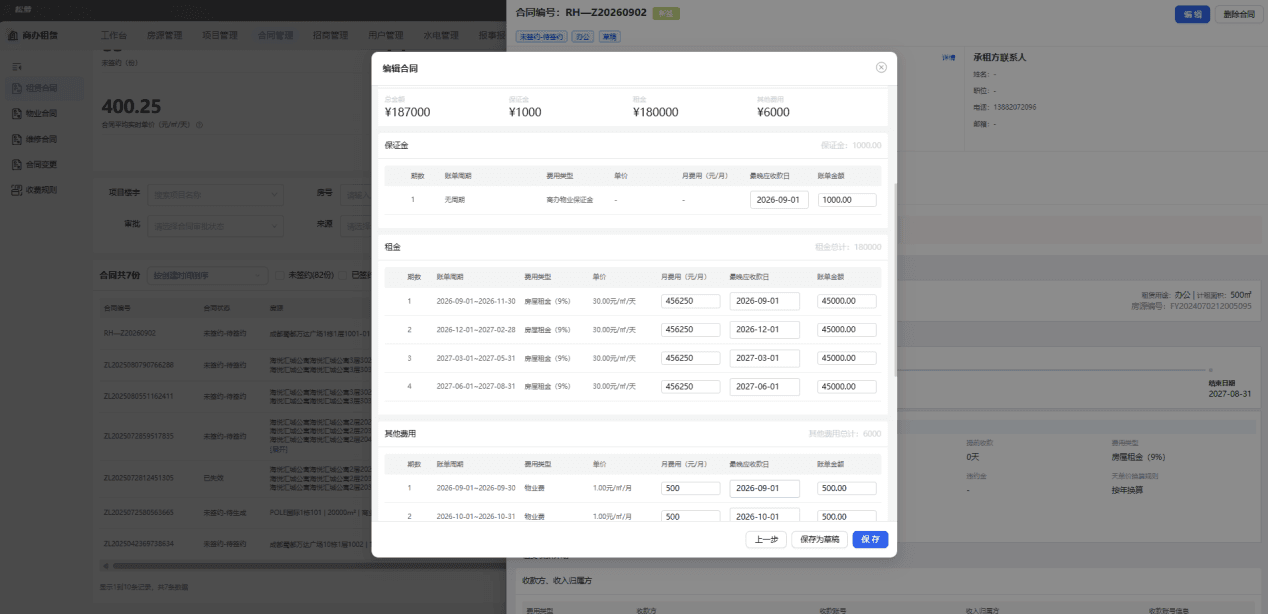Screen dimensions: 1268x614
Task: Click the 未签约-待签约 tag in detail panel
Action: click(x=541, y=36)
